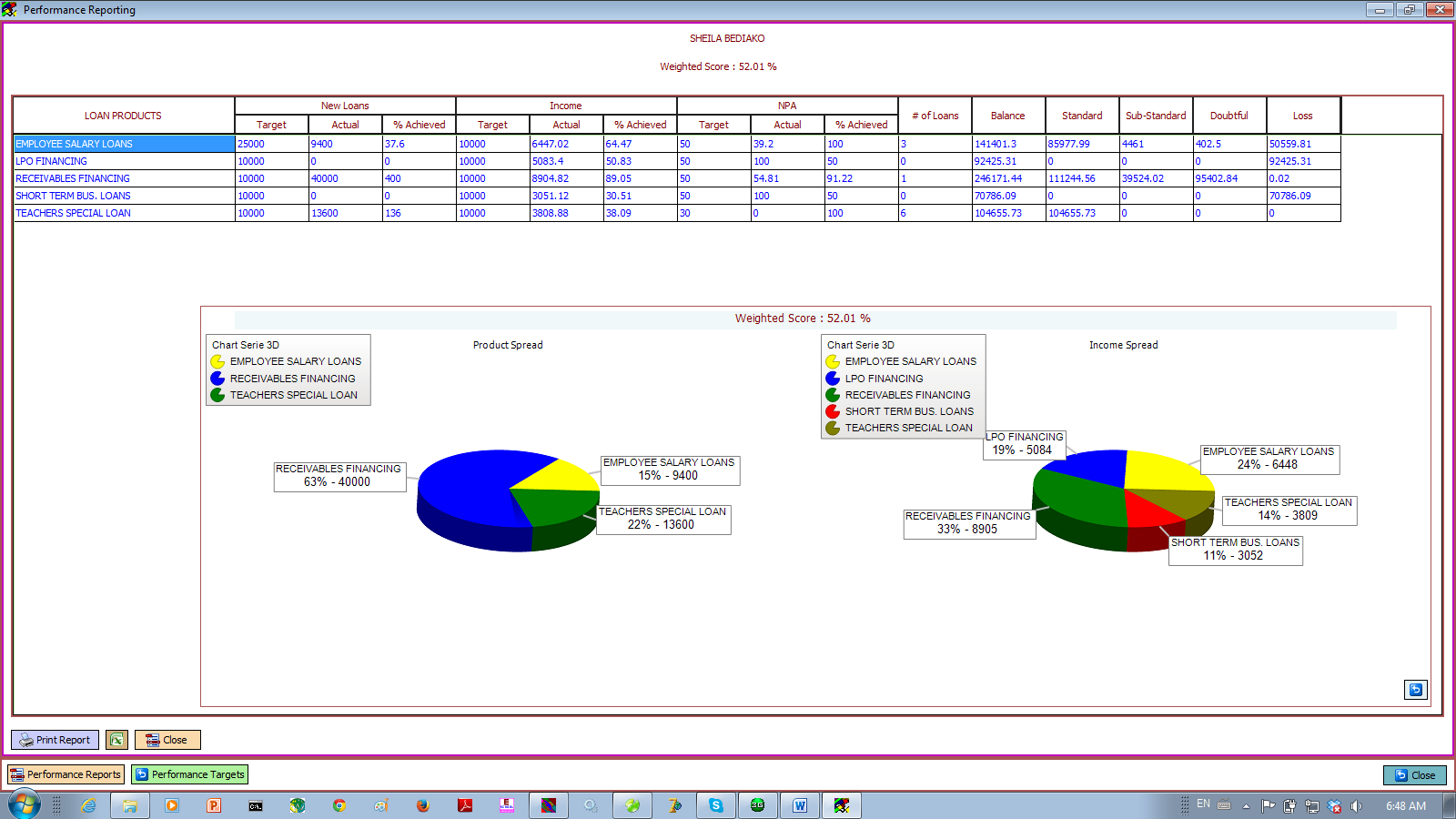Click the clock showing 6:48 AM
The height and width of the screenshot is (819, 1456).
pos(1406,805)
